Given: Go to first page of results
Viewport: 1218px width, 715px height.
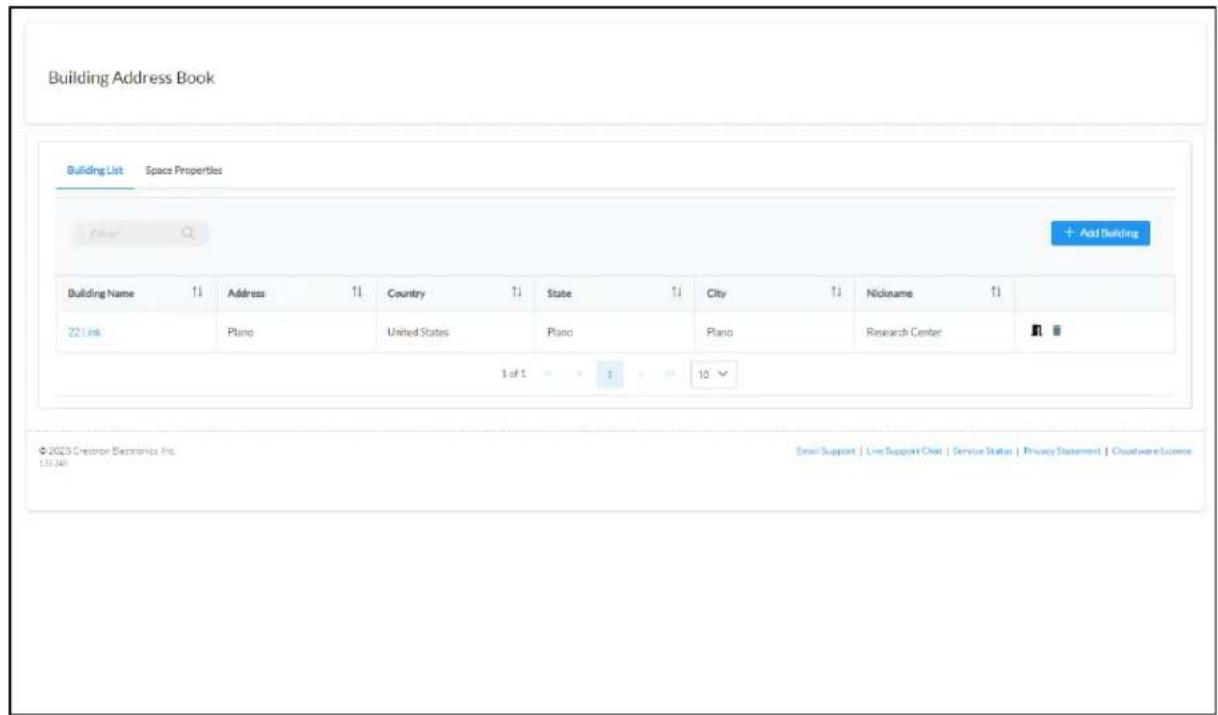Looking at the screenshot, I should 549,374.
